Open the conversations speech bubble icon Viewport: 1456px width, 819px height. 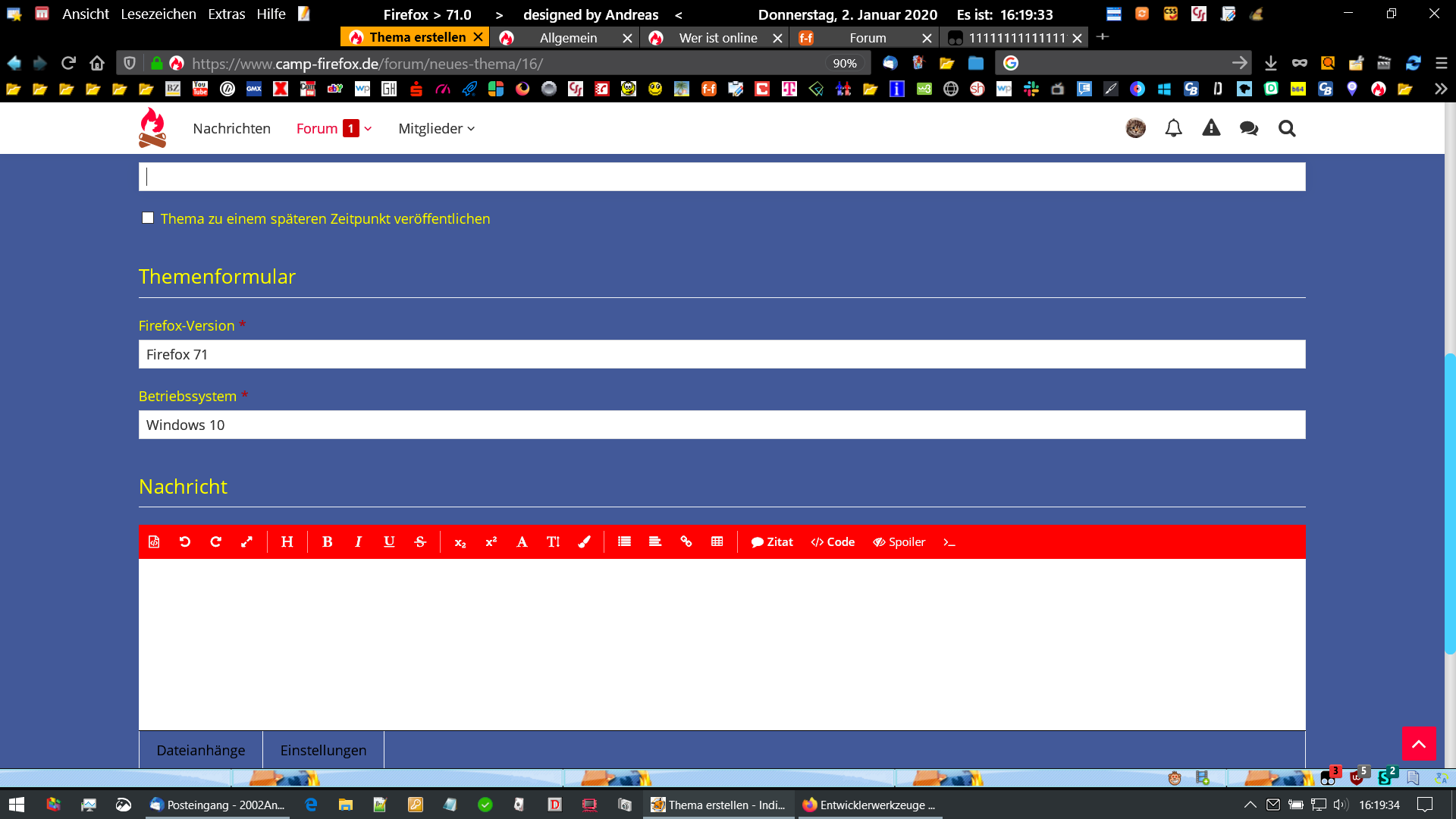(x=1249, y=128)
